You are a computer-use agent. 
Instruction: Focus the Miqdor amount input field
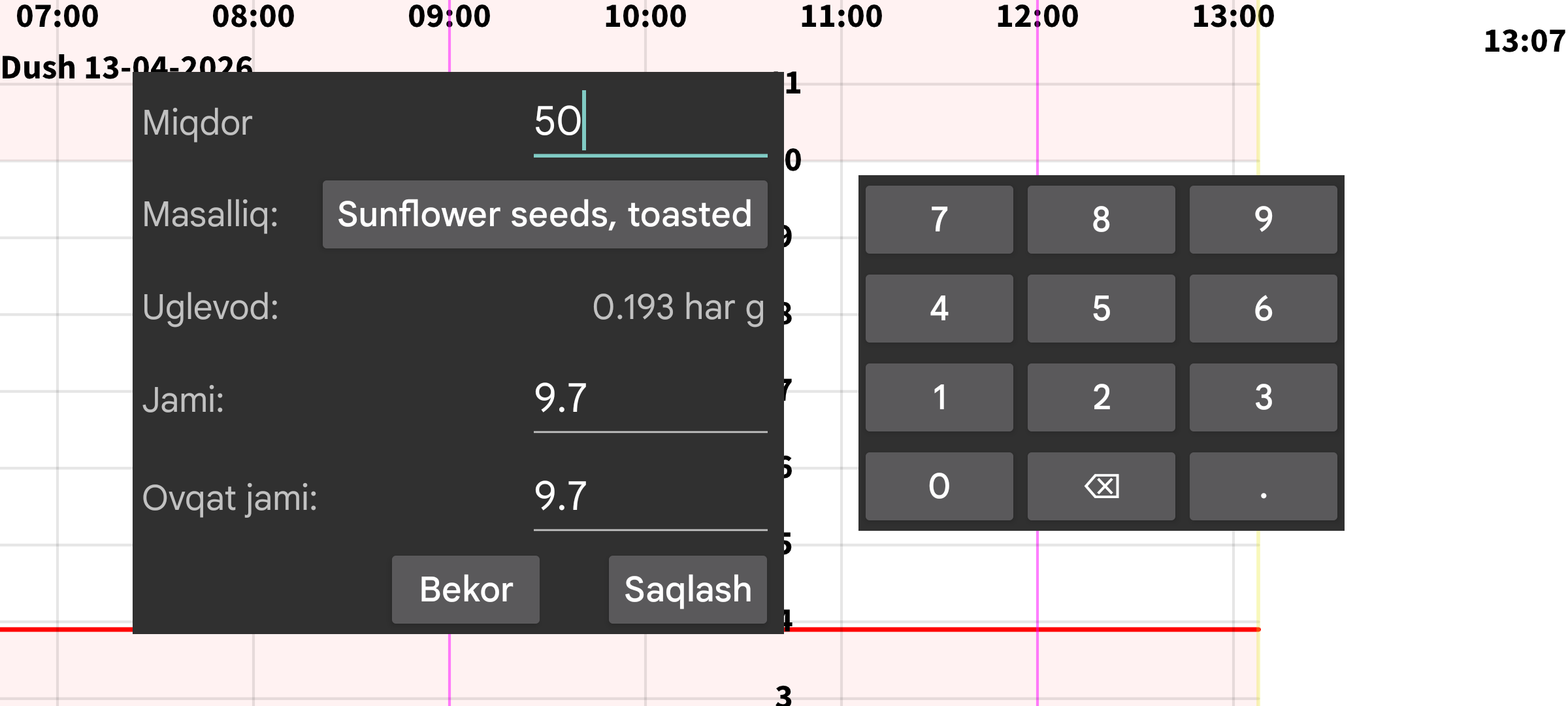point(649,123)
